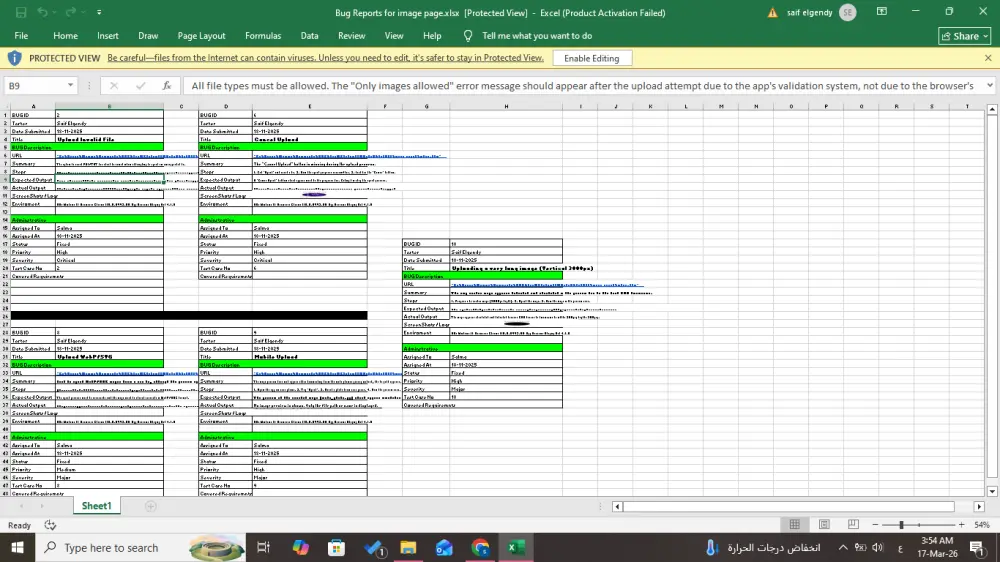The height and width of the screenshot is (562, 1000).
Task: Click the formula bar text content
Action: coord(582,85)
